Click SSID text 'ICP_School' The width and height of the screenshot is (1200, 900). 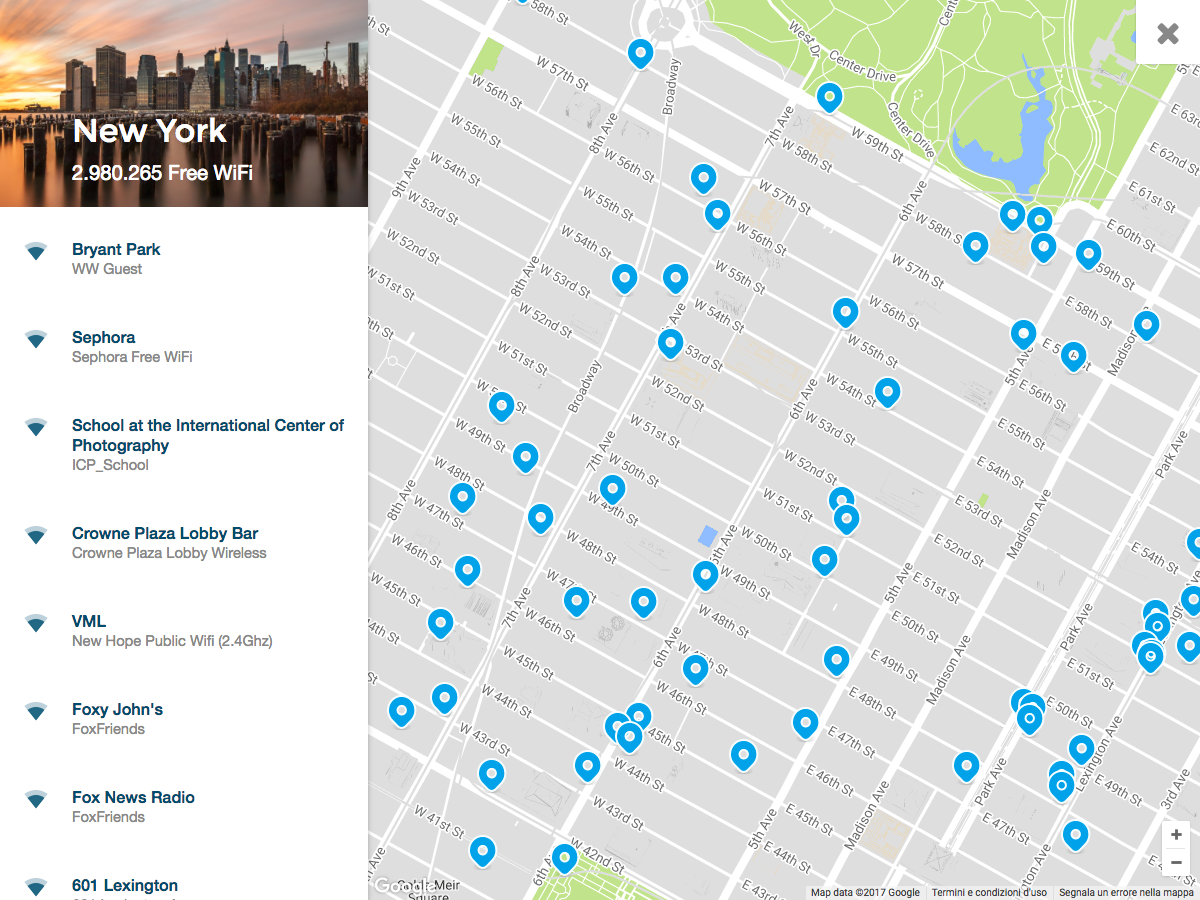[110, 465]
